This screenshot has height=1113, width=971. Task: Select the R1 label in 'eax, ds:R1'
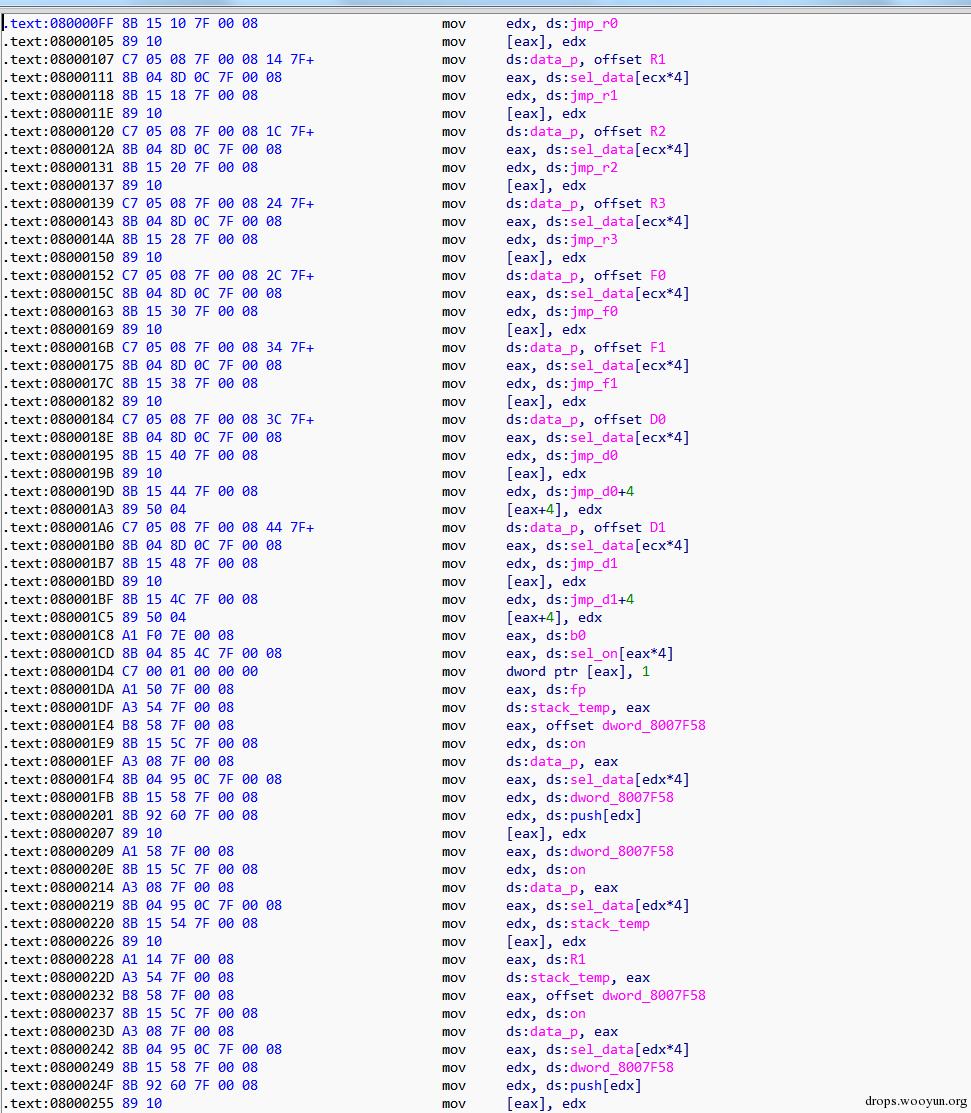tap(578, 960)
